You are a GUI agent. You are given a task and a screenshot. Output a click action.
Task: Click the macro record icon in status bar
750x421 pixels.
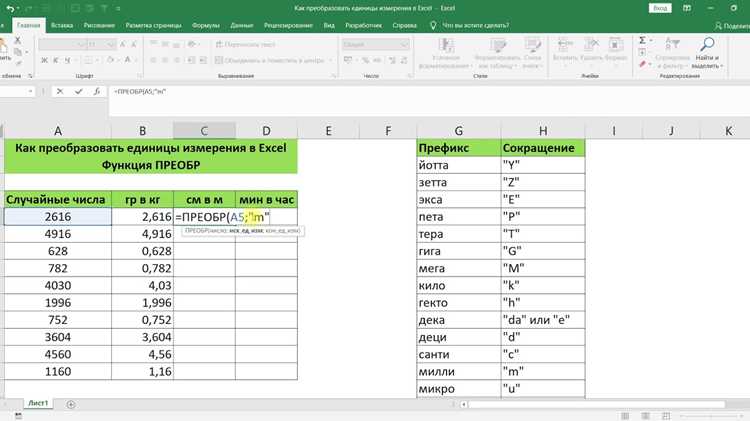(18, 416)
